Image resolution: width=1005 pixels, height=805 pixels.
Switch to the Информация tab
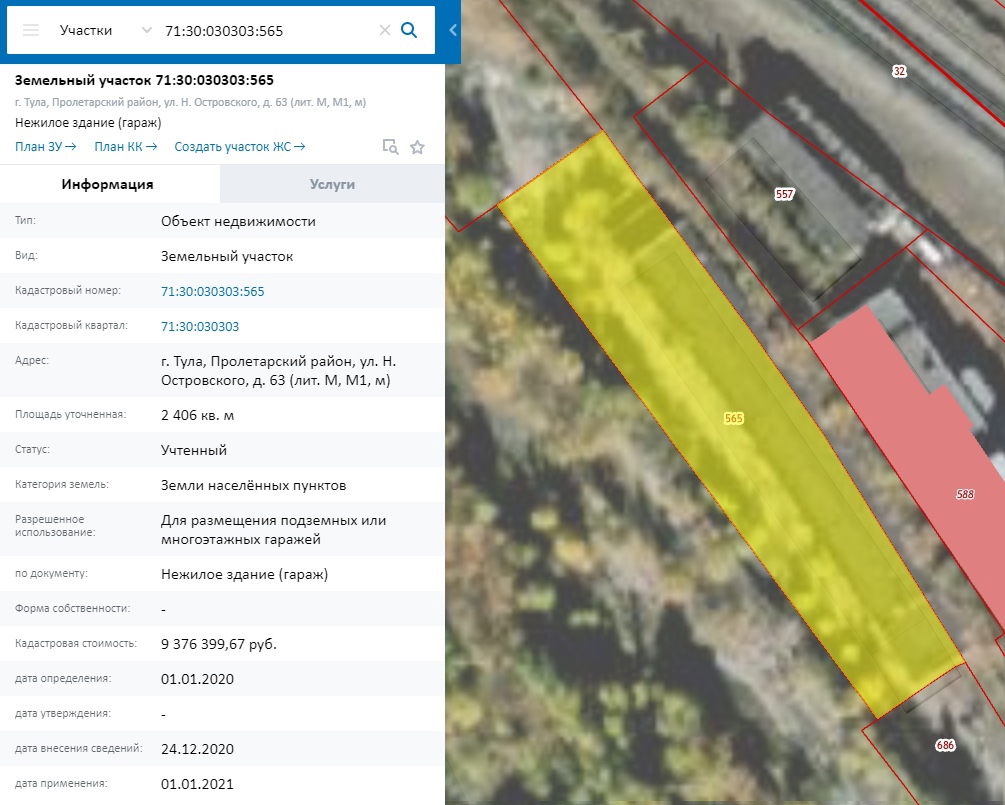(x=107, y=184)
